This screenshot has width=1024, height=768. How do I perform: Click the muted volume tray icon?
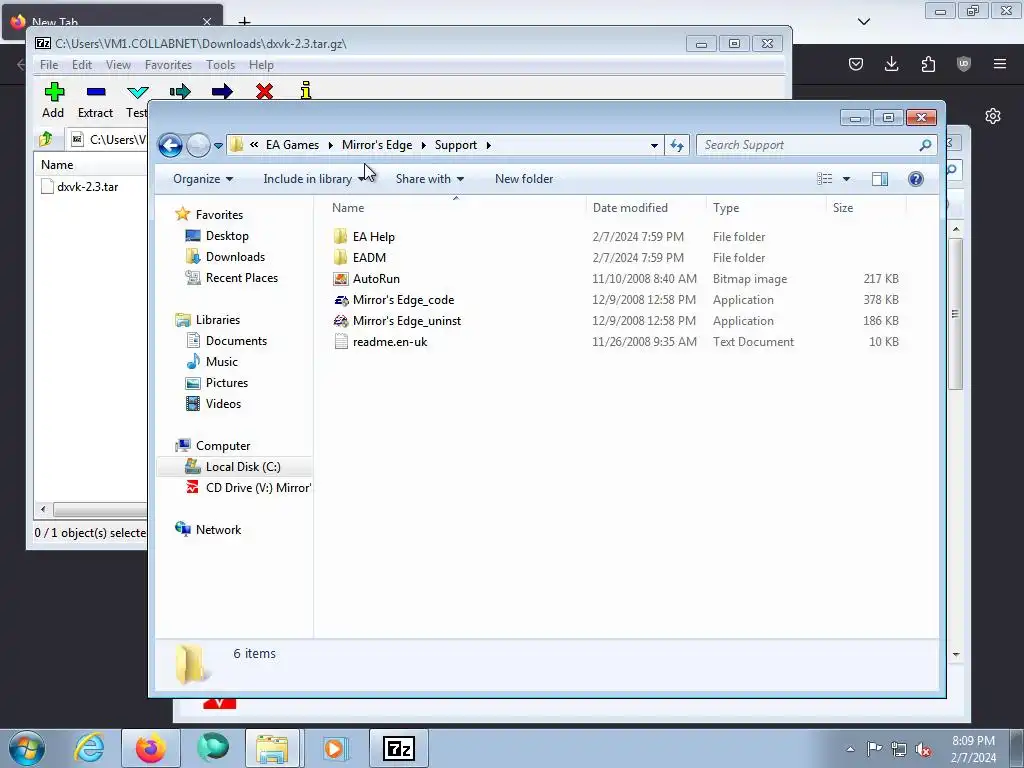923,749
